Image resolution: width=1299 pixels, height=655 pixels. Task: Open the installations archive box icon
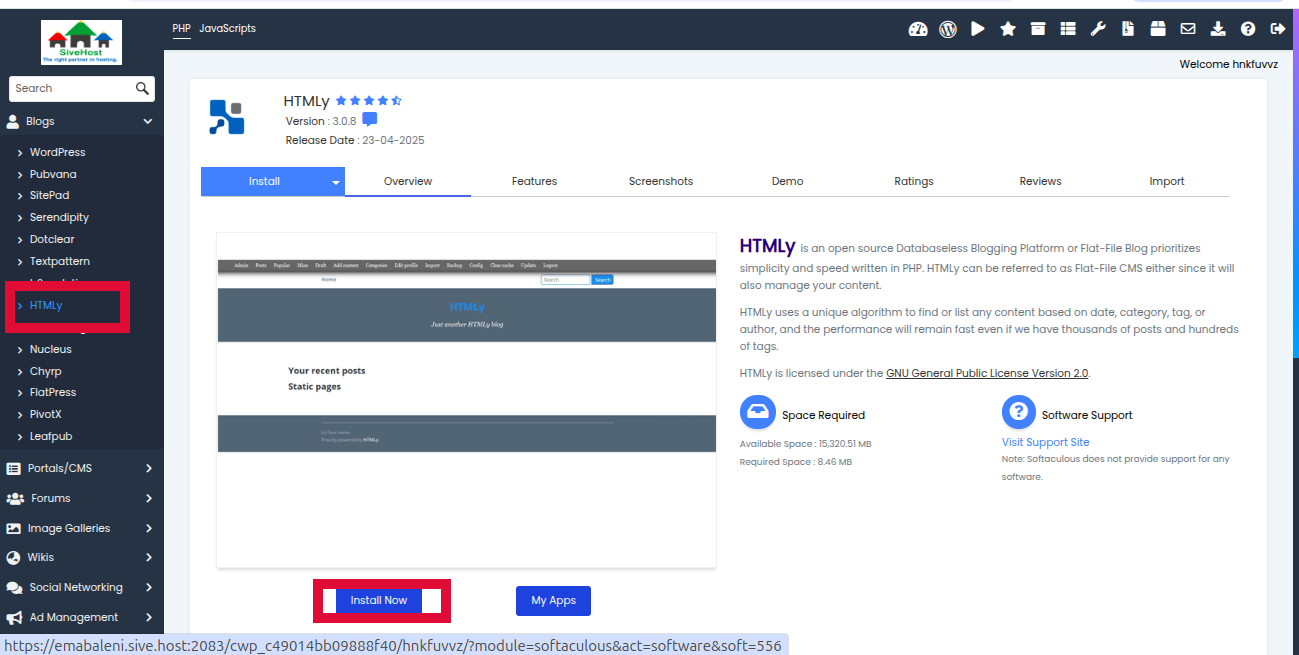[1038, 29]
